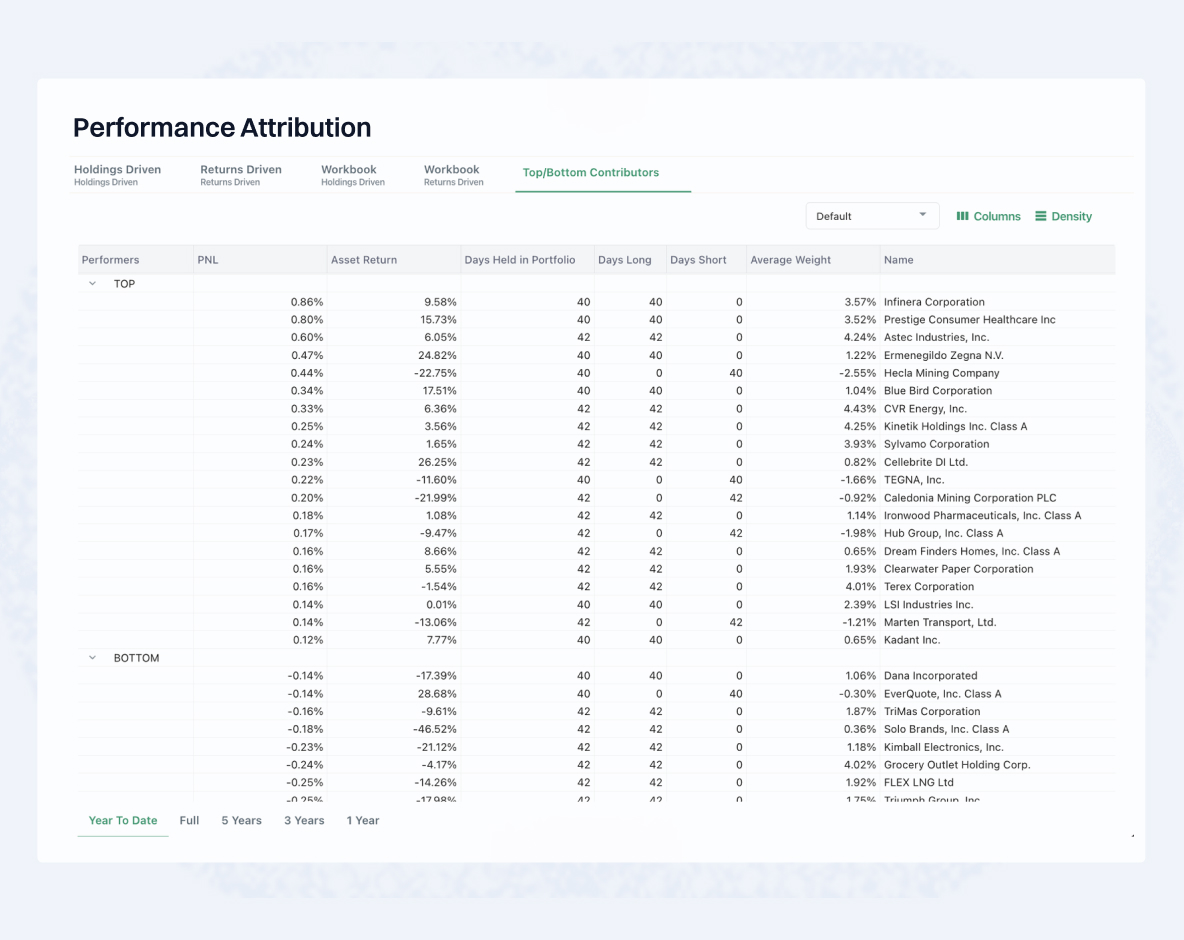Collapse the BOTTOM performers group

click(92, 658)
